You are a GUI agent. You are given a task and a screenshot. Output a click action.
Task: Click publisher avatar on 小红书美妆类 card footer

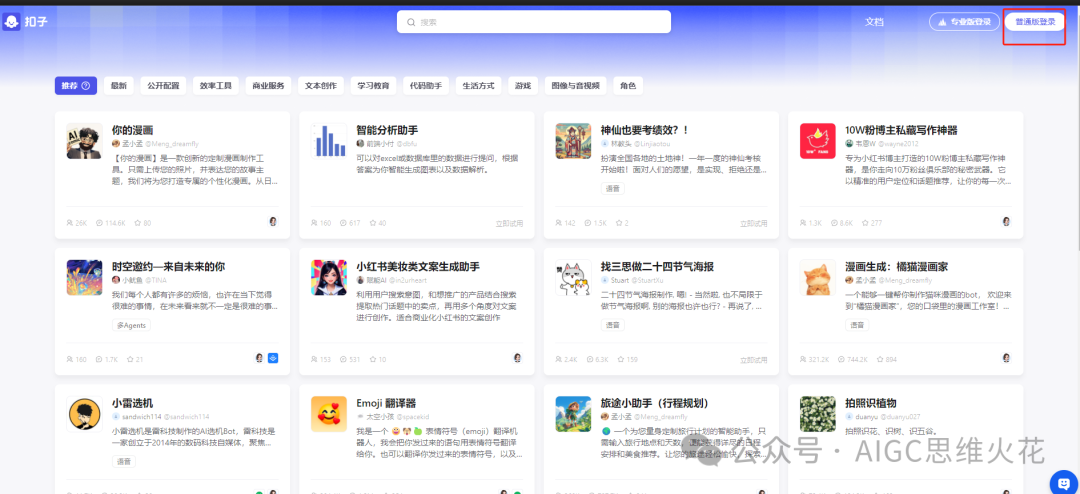point(518,358)
